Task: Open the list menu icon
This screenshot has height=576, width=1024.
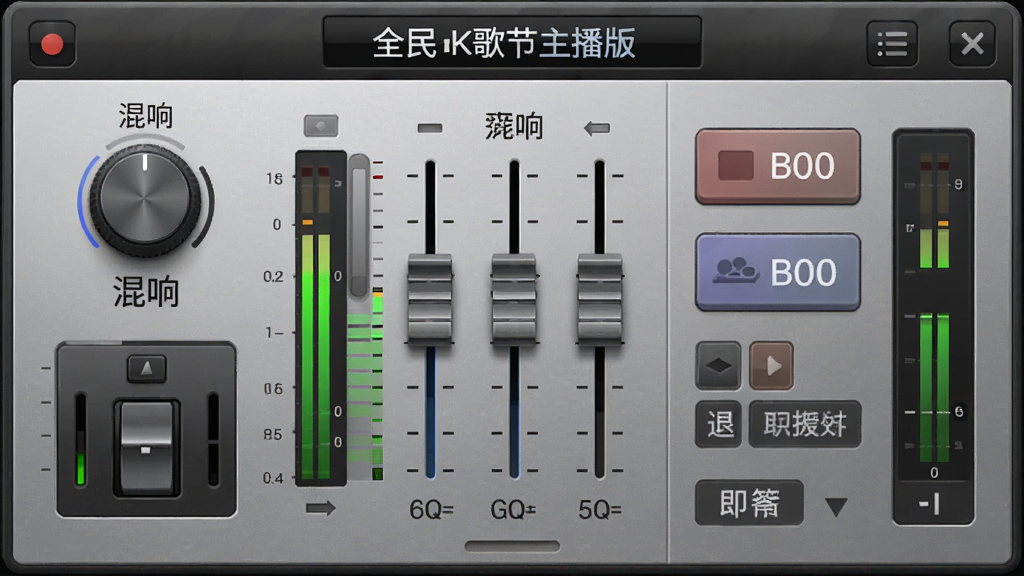Action: pyautogui.click(x=892, y=44)
